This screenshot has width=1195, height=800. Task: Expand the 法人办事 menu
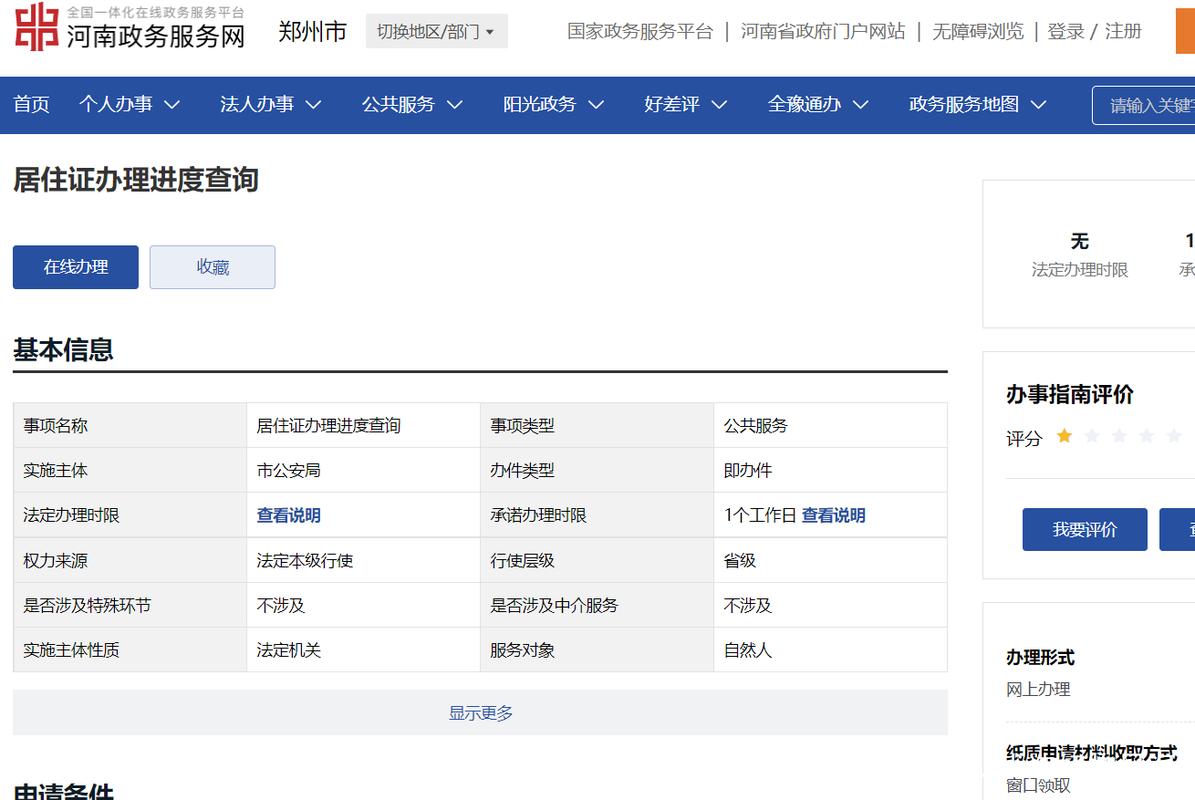coord(270,105)
